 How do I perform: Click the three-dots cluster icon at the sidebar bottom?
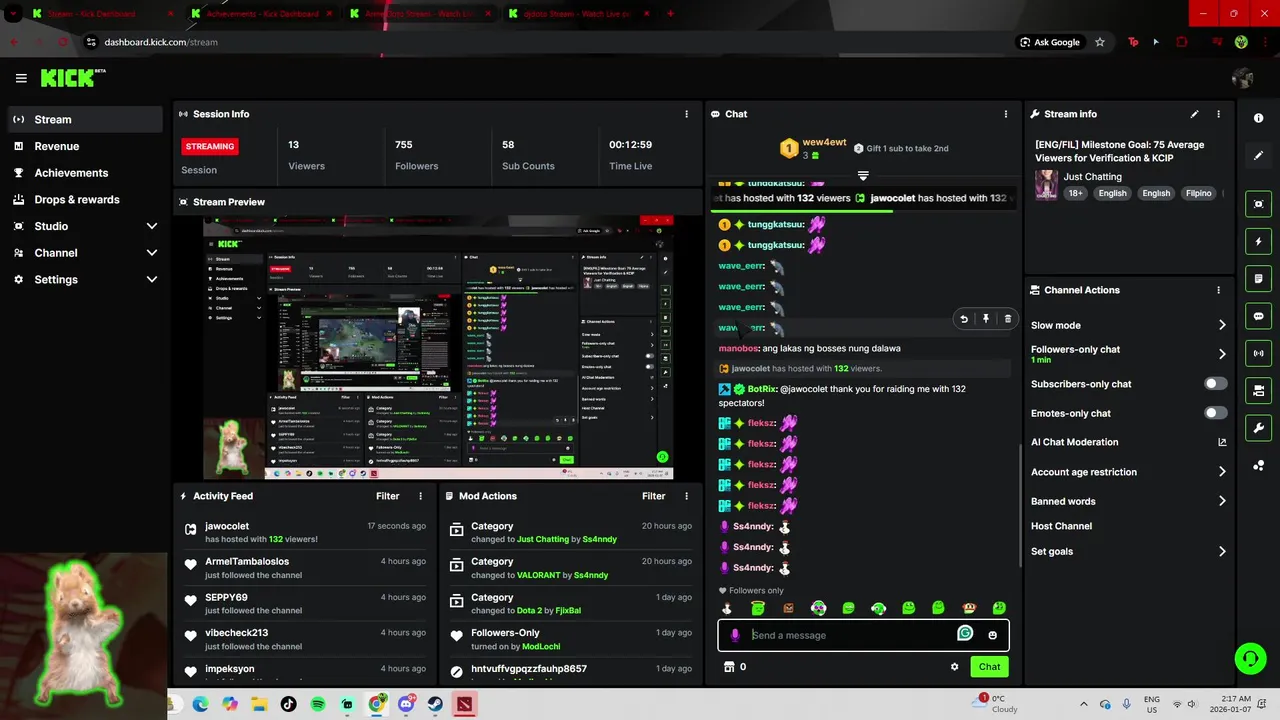(1258, 465)
